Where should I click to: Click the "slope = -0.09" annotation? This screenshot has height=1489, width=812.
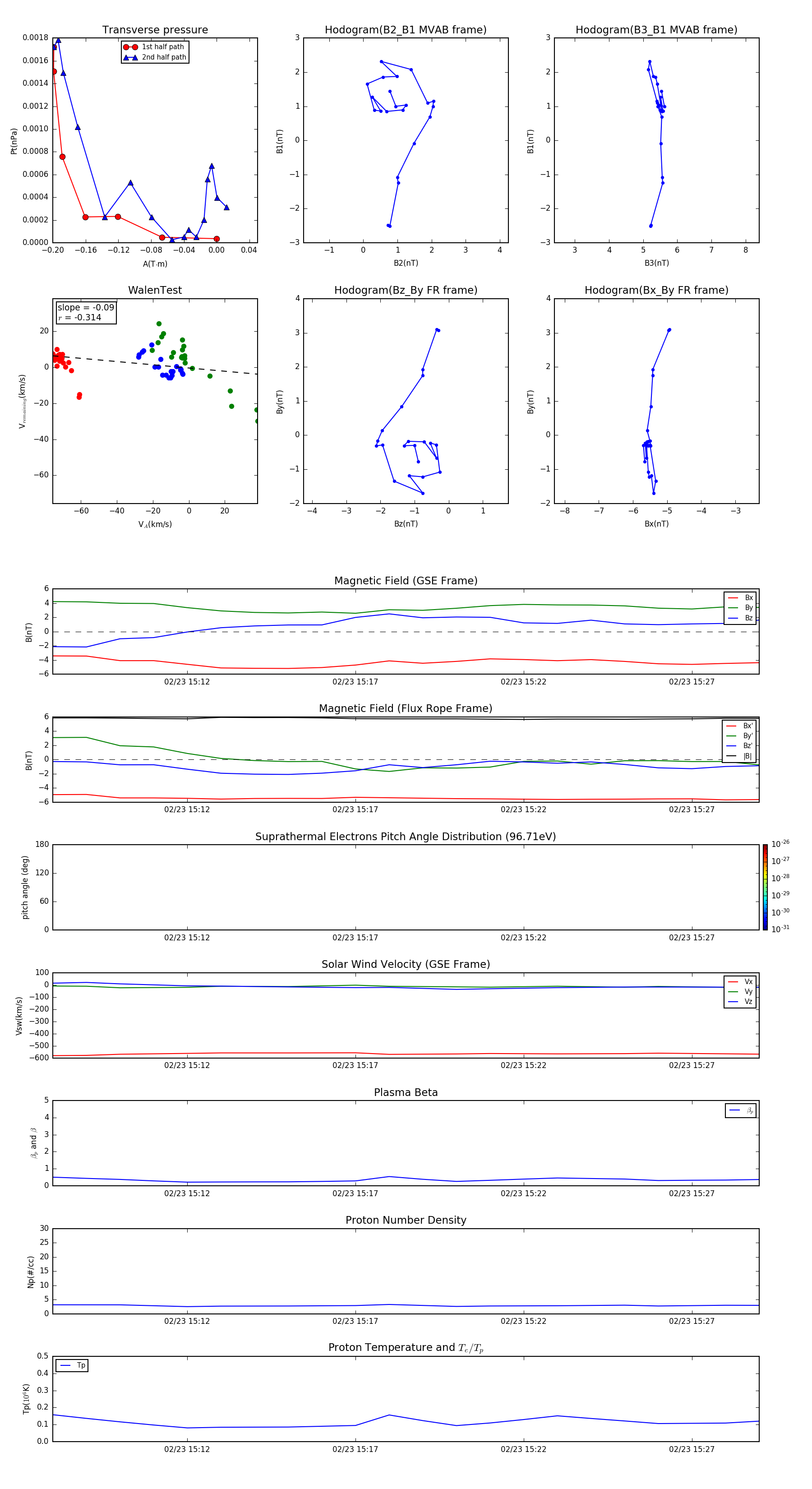pyautogui.click(x=86, y=308)
